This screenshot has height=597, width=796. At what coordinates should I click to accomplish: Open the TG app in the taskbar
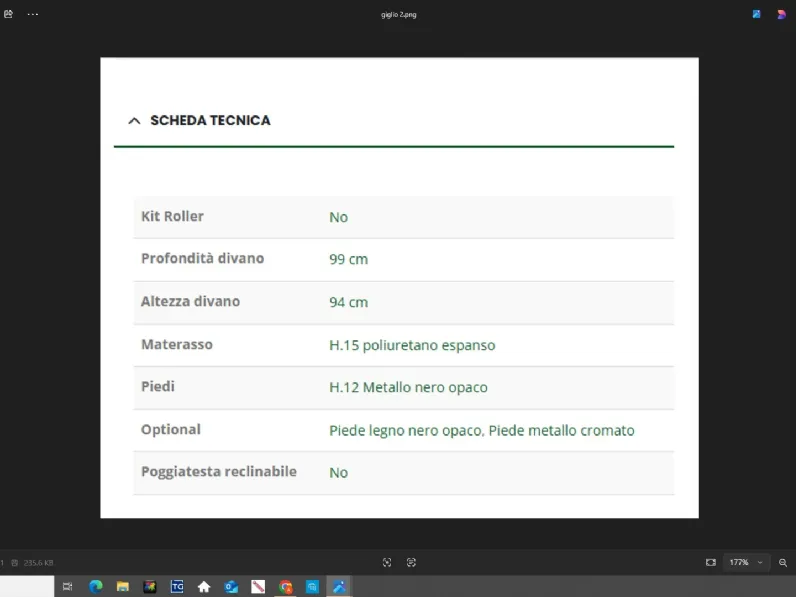click(177, 587)
